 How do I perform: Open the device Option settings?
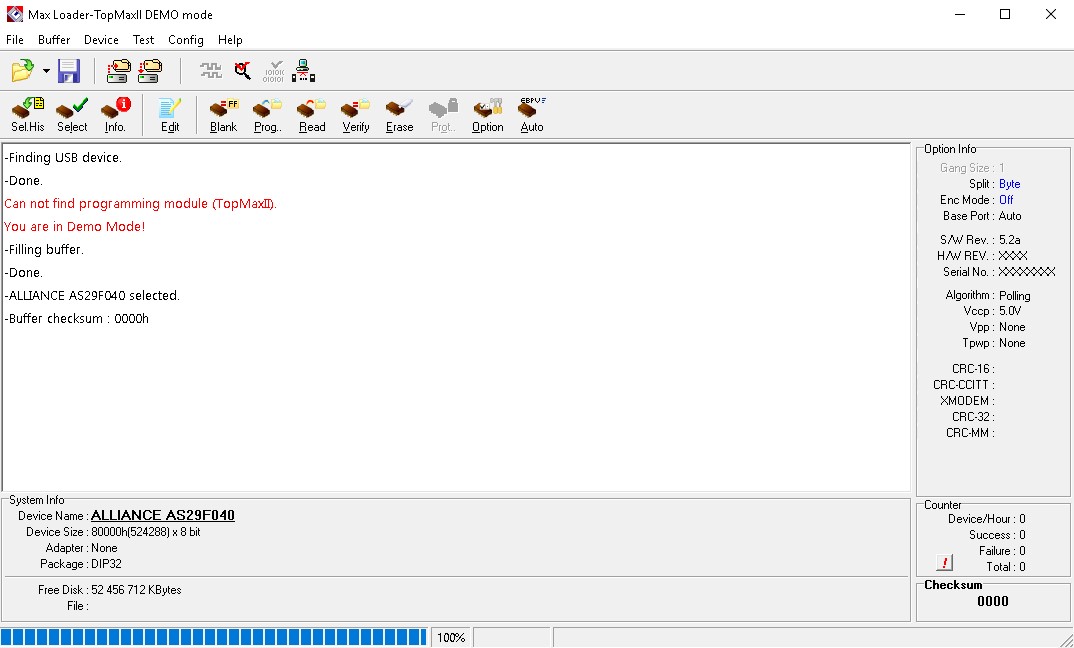coord(488,114)
